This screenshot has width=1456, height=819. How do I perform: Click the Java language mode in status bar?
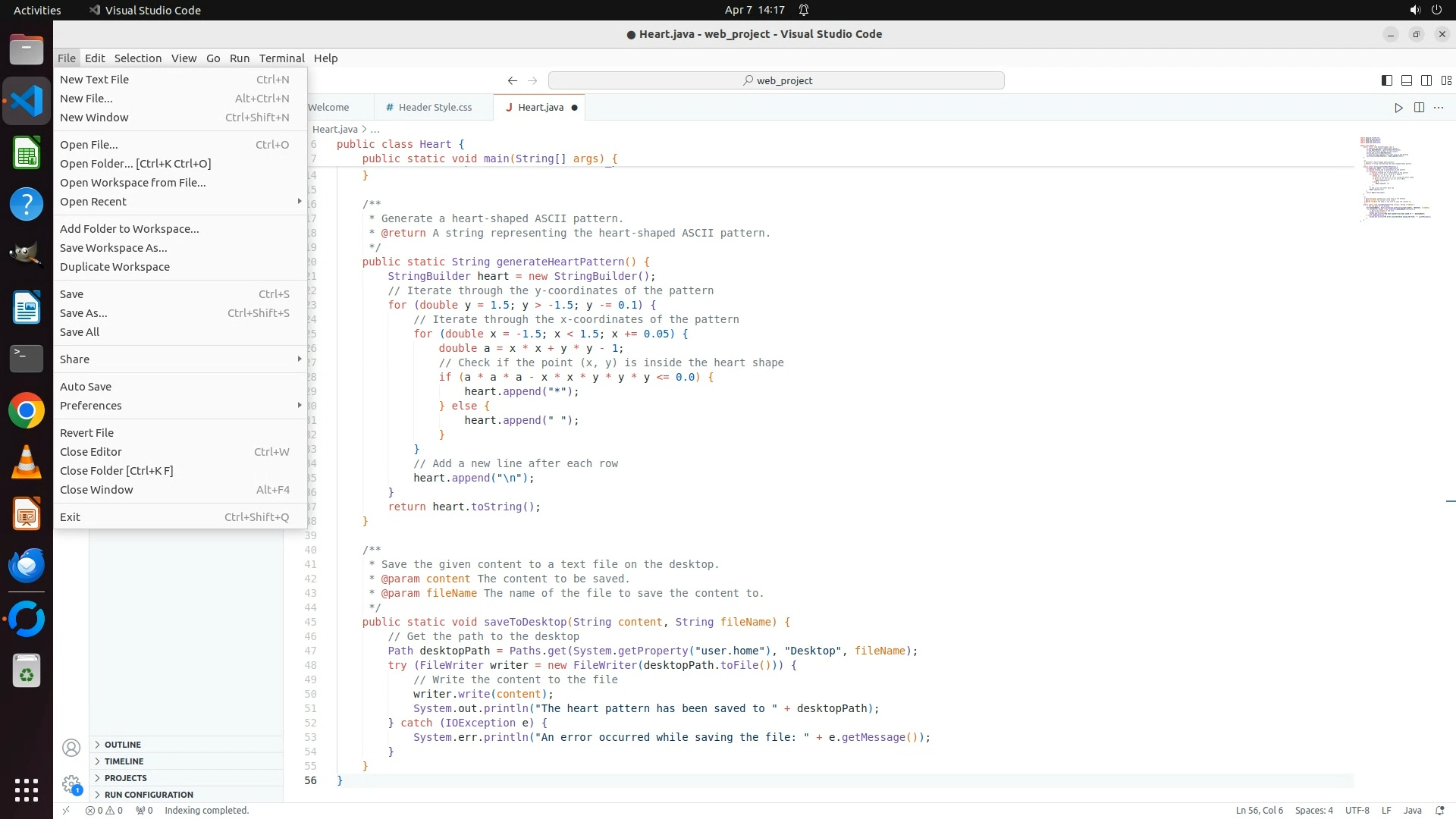click(x=1412, y=810)
